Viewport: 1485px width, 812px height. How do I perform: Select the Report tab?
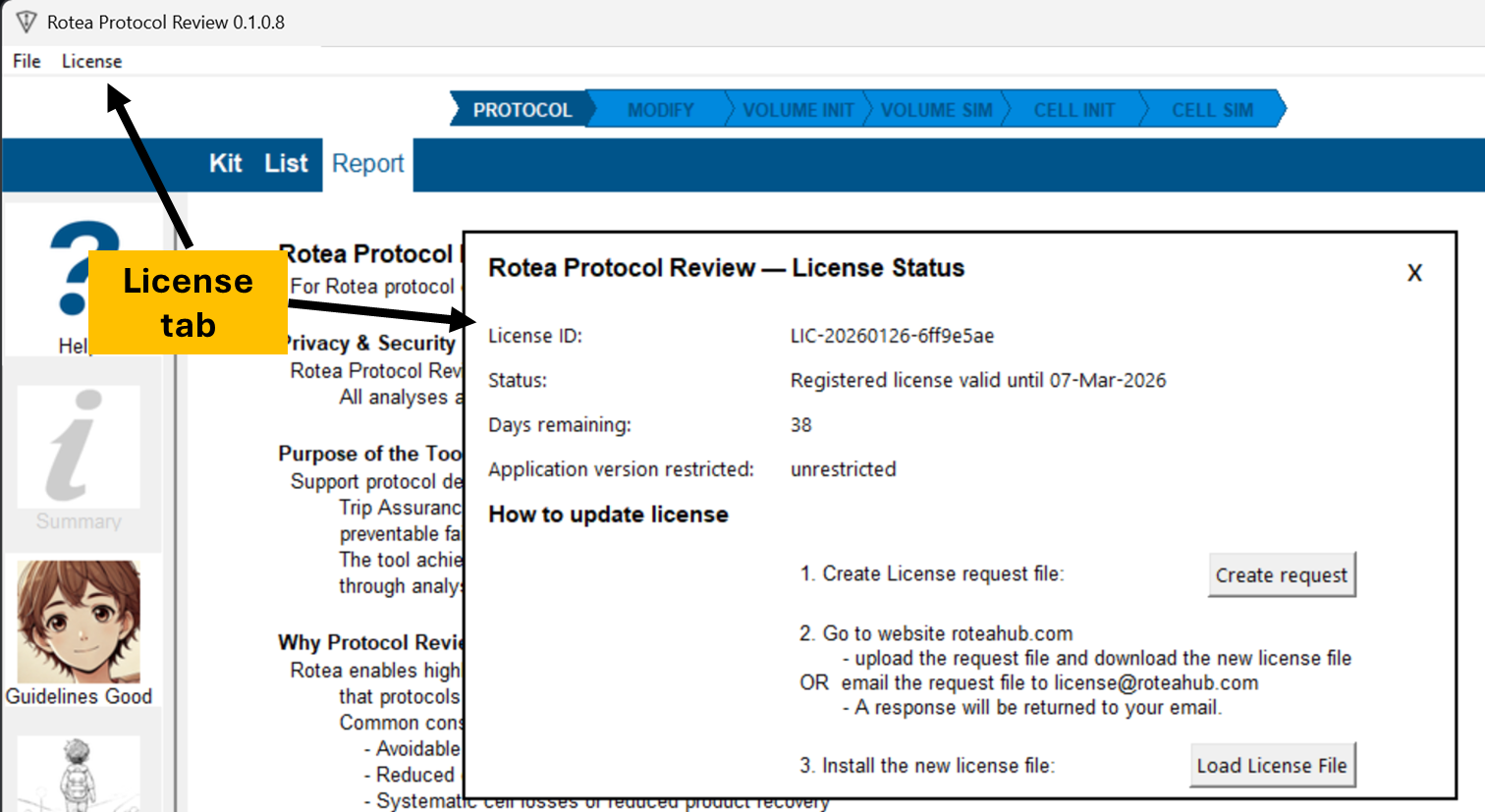point(367,164)
